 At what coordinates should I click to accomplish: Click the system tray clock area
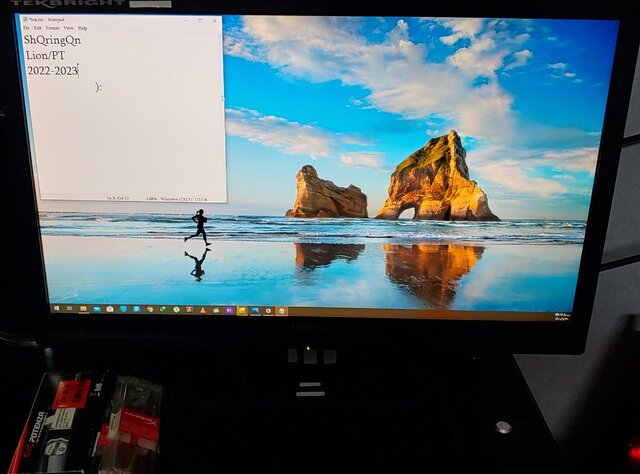pos(562,316)
